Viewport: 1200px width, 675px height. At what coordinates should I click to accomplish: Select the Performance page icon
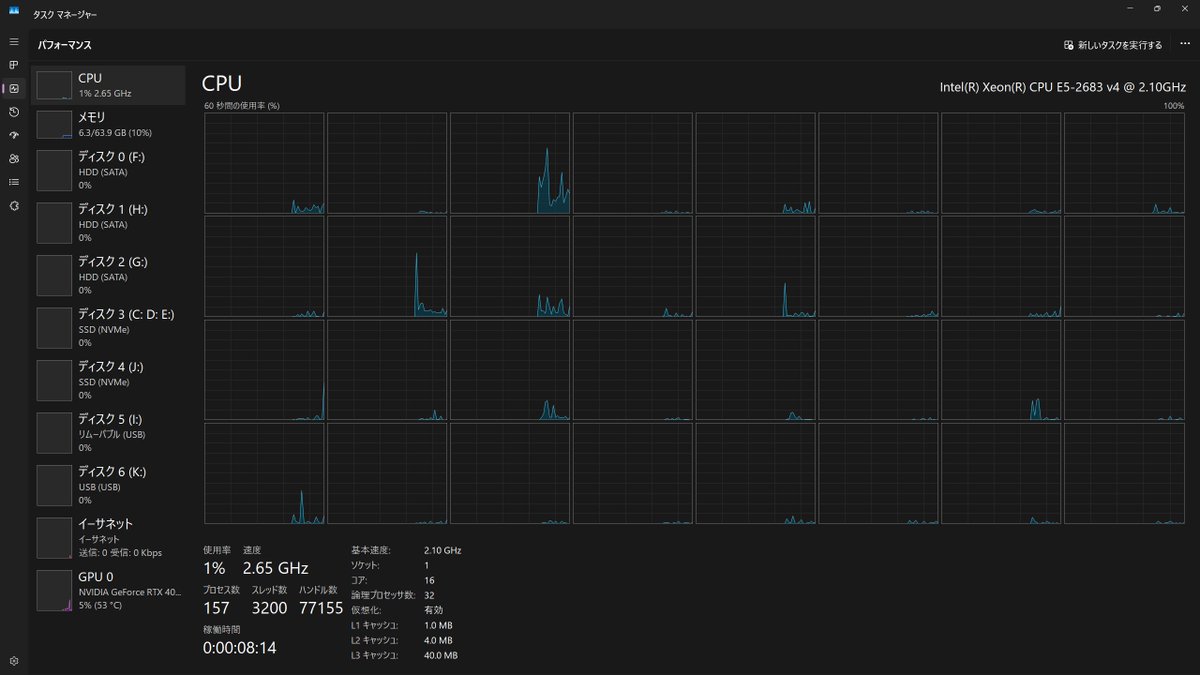pos(14,88)
